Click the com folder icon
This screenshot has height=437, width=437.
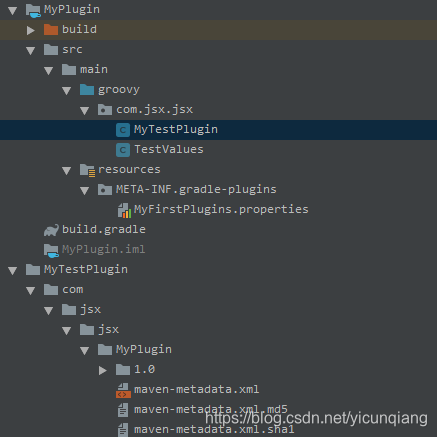coord(51,289)
